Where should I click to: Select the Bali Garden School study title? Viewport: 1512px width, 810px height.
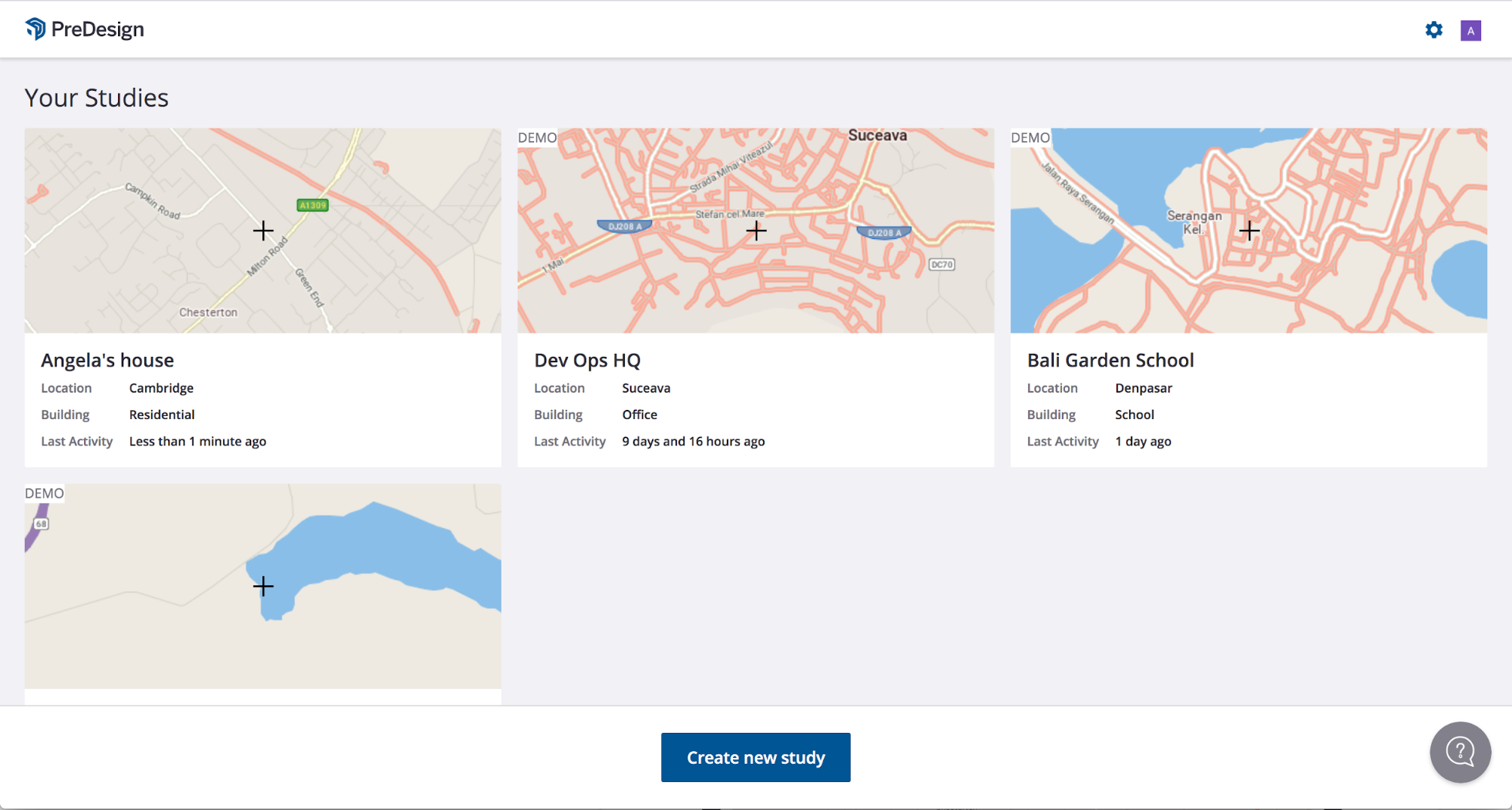pyautogui.click(x=1110, y=360)
